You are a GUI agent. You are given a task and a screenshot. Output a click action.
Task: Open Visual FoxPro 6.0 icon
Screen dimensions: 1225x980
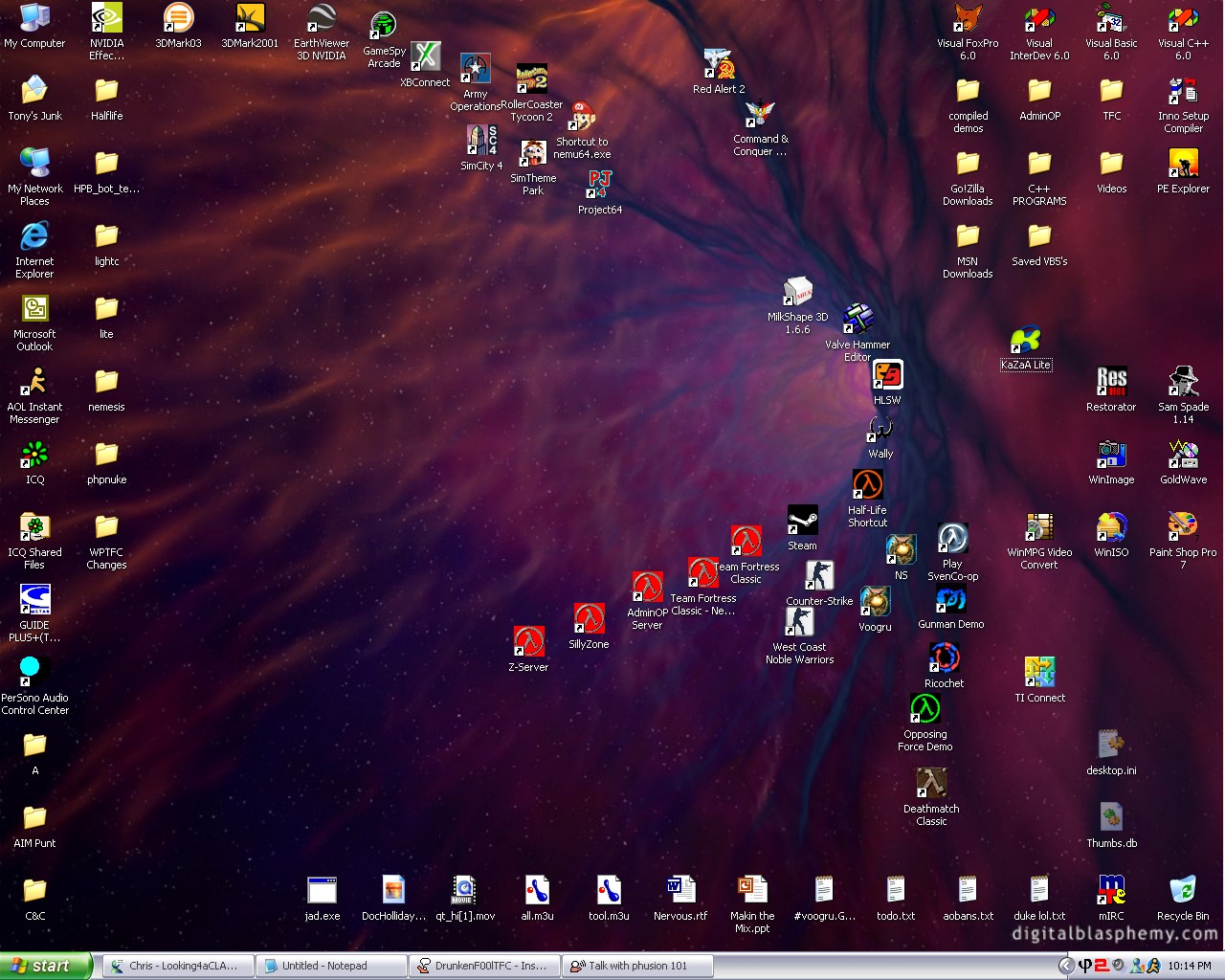[x=968, y=32]
